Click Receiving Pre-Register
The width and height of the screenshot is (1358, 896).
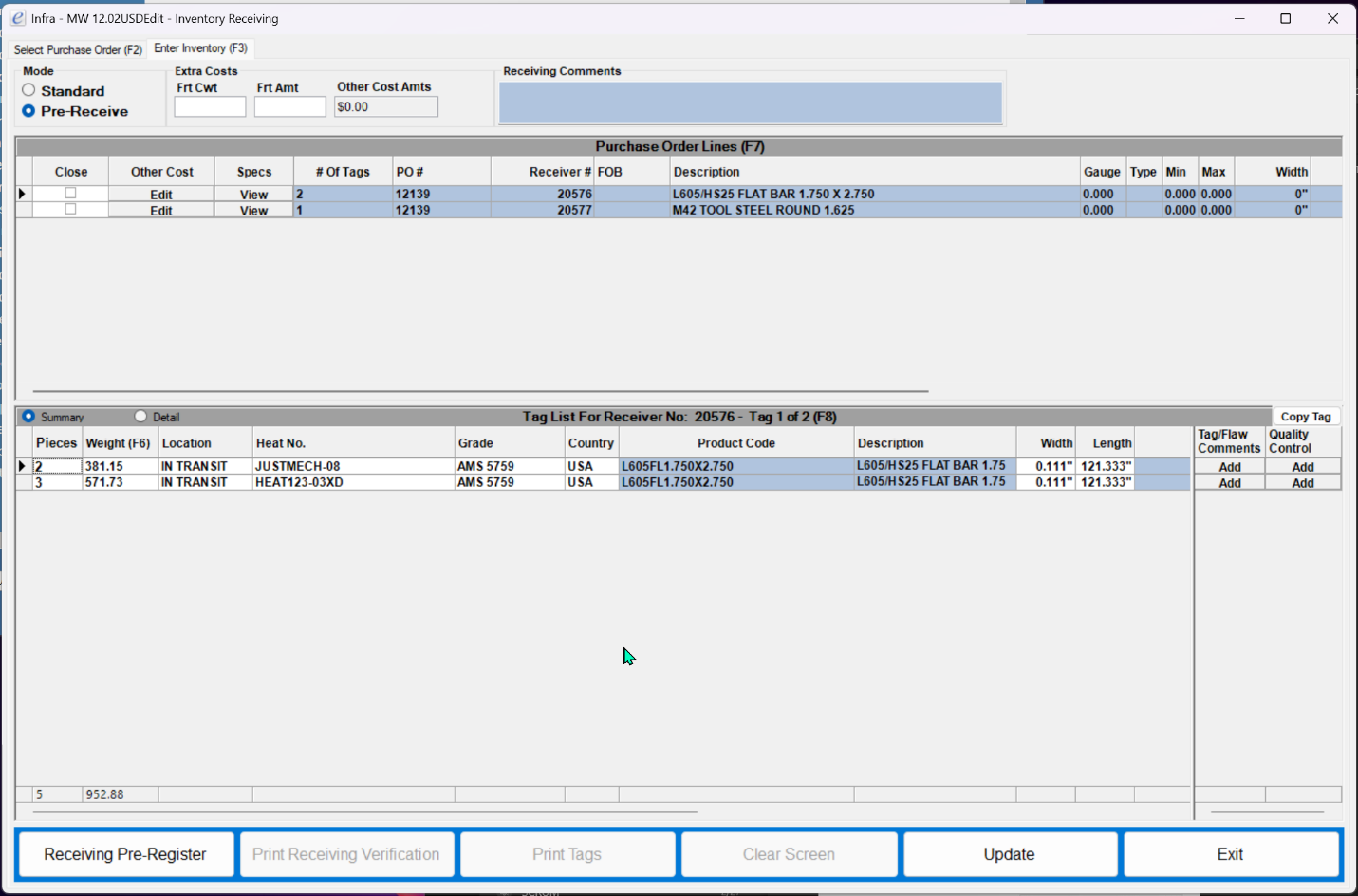click(124, 853)
